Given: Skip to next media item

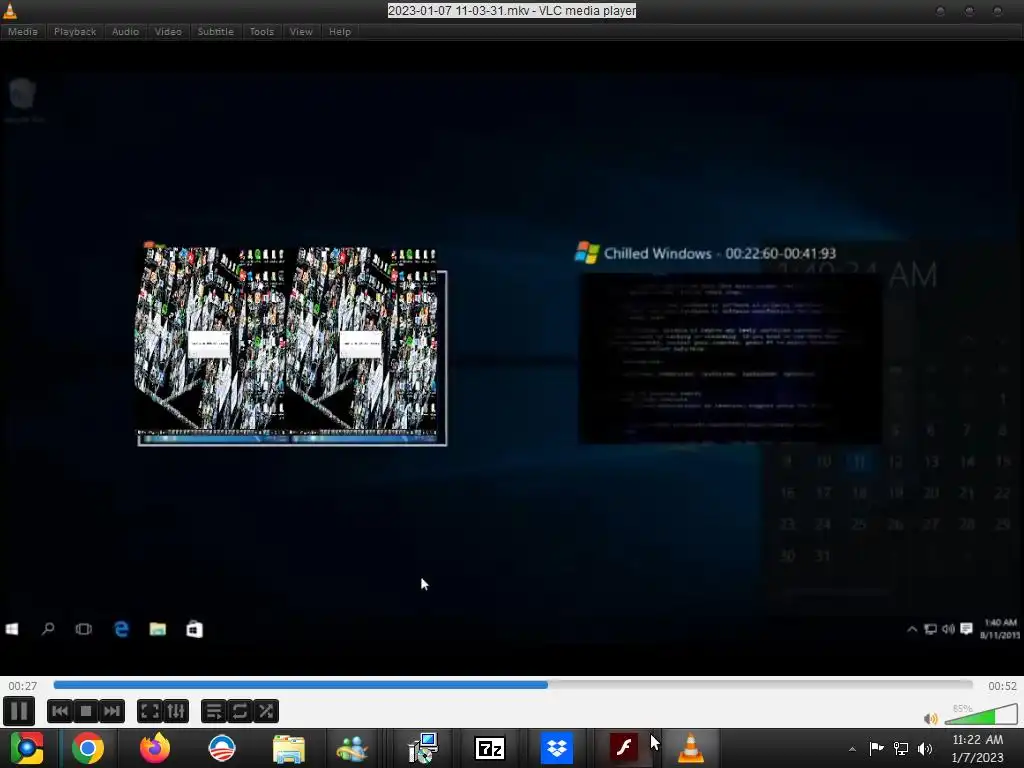Looking at the screenshot, I should 112,711.
